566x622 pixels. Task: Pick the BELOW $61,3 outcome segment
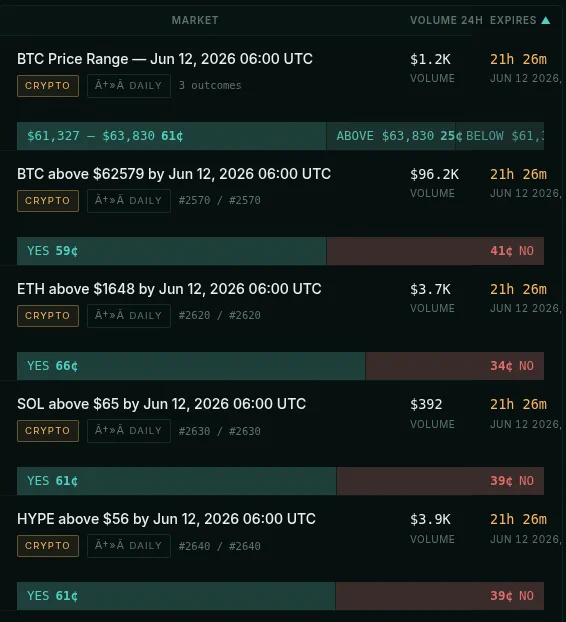click(x=500, y=136)
